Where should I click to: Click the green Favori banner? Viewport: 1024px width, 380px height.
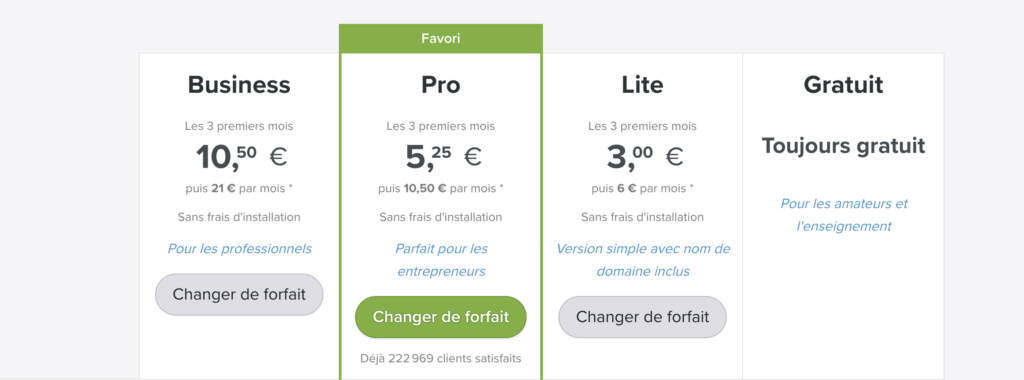pos(441,39)
